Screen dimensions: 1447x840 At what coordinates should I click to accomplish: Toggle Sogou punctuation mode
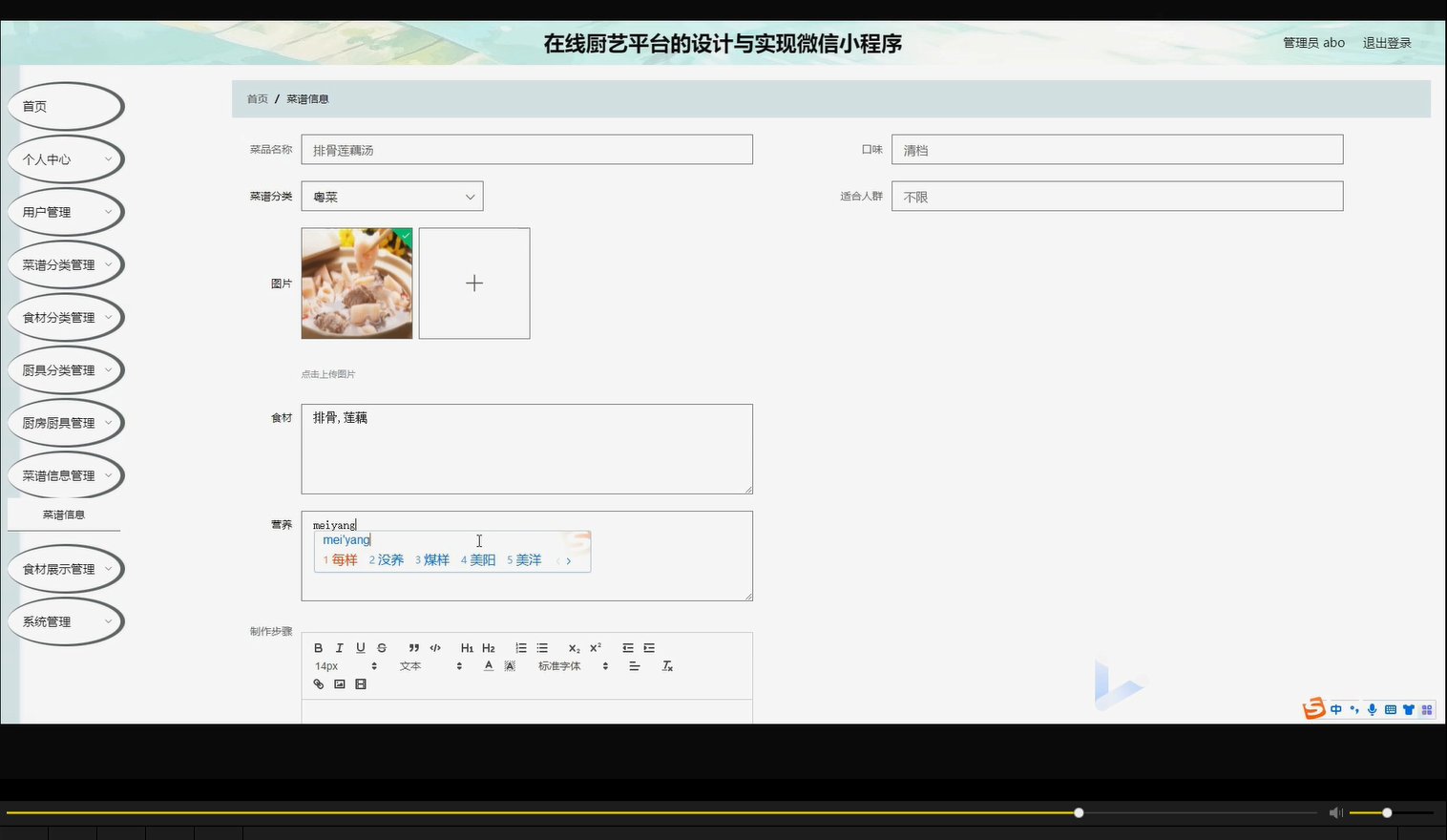[1354, 709]
